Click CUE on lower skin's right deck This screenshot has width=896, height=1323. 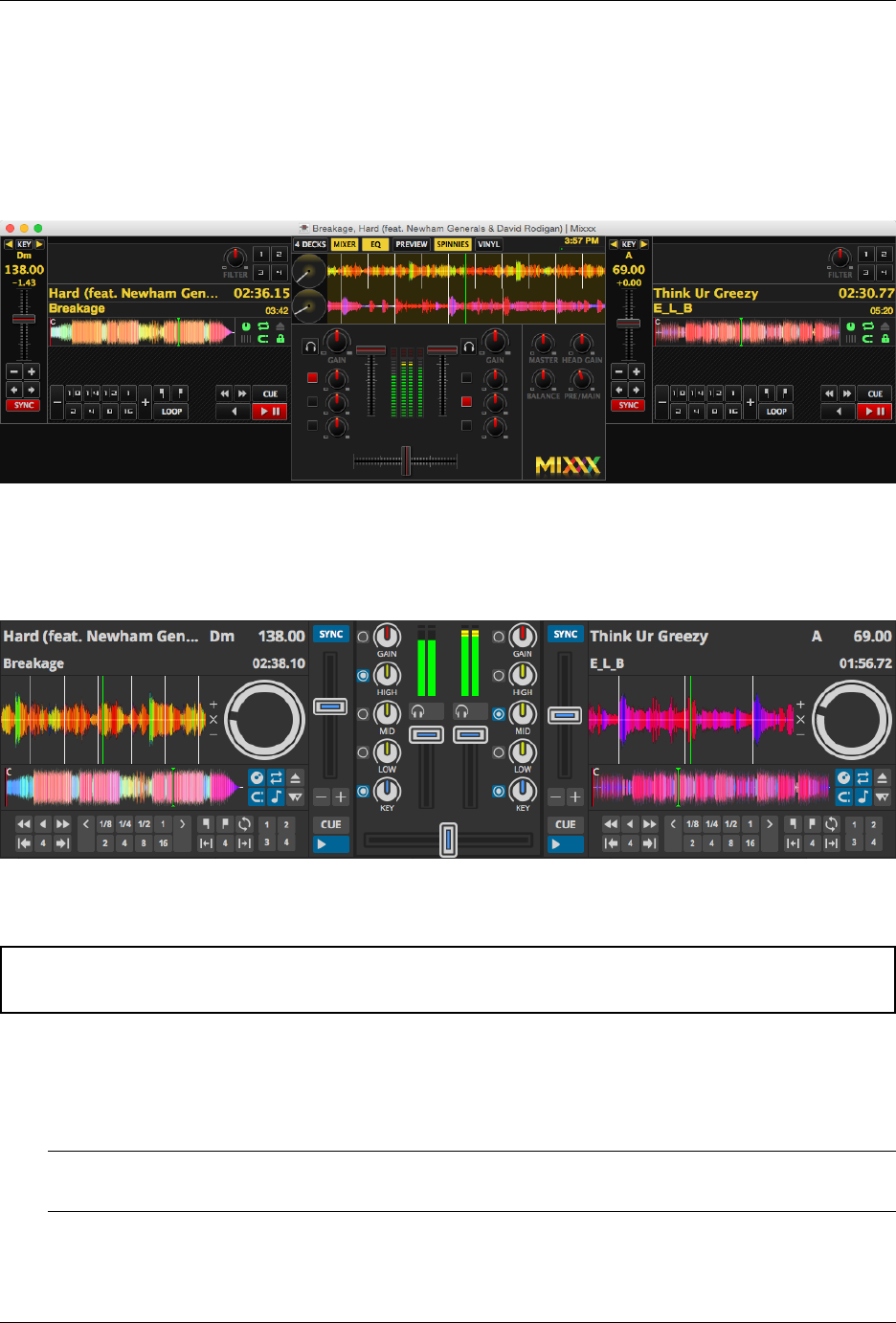(565, 824)
